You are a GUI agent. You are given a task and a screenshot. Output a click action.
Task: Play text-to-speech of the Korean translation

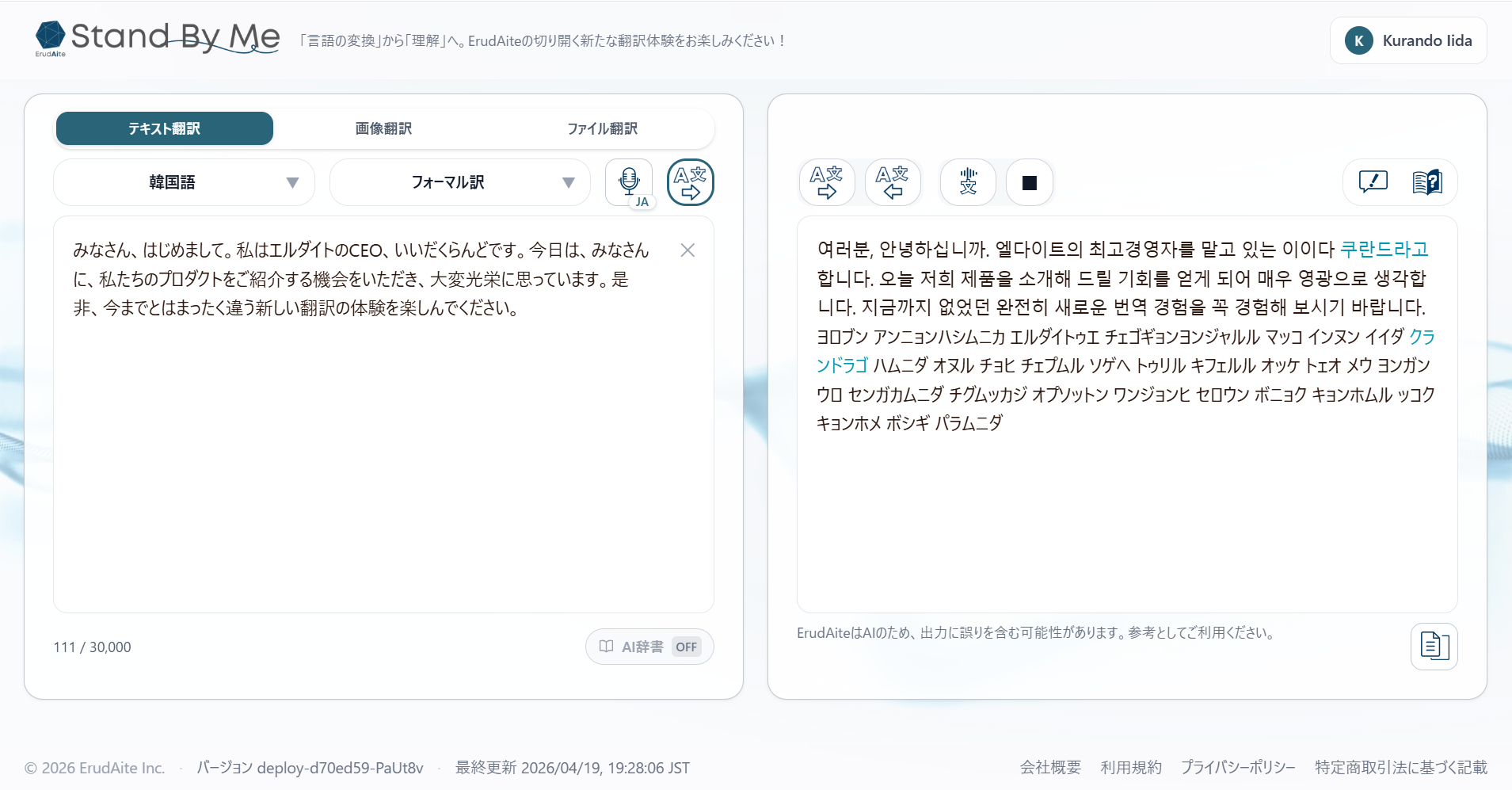pos(967,181)
